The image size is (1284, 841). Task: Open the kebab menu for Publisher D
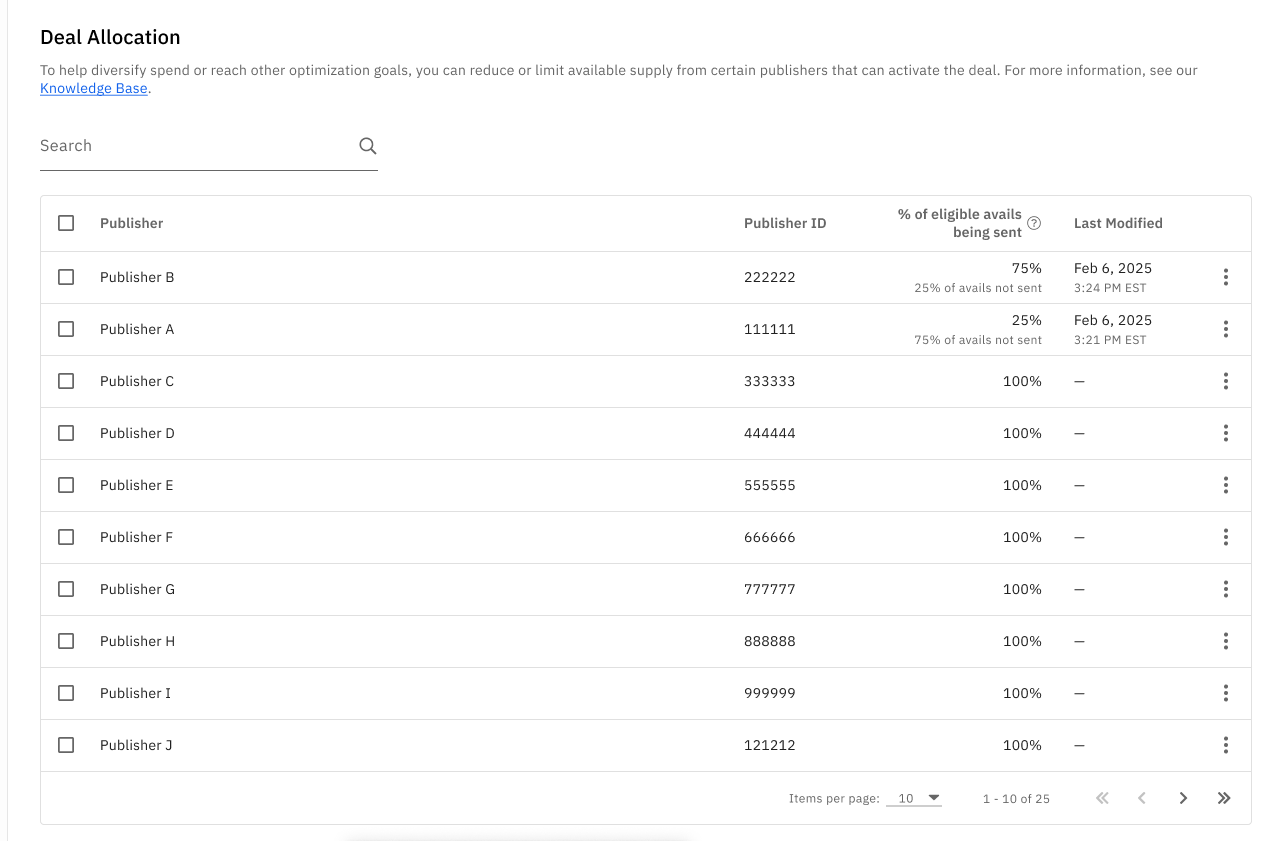pyautogui.click(x=1225, y=433)
